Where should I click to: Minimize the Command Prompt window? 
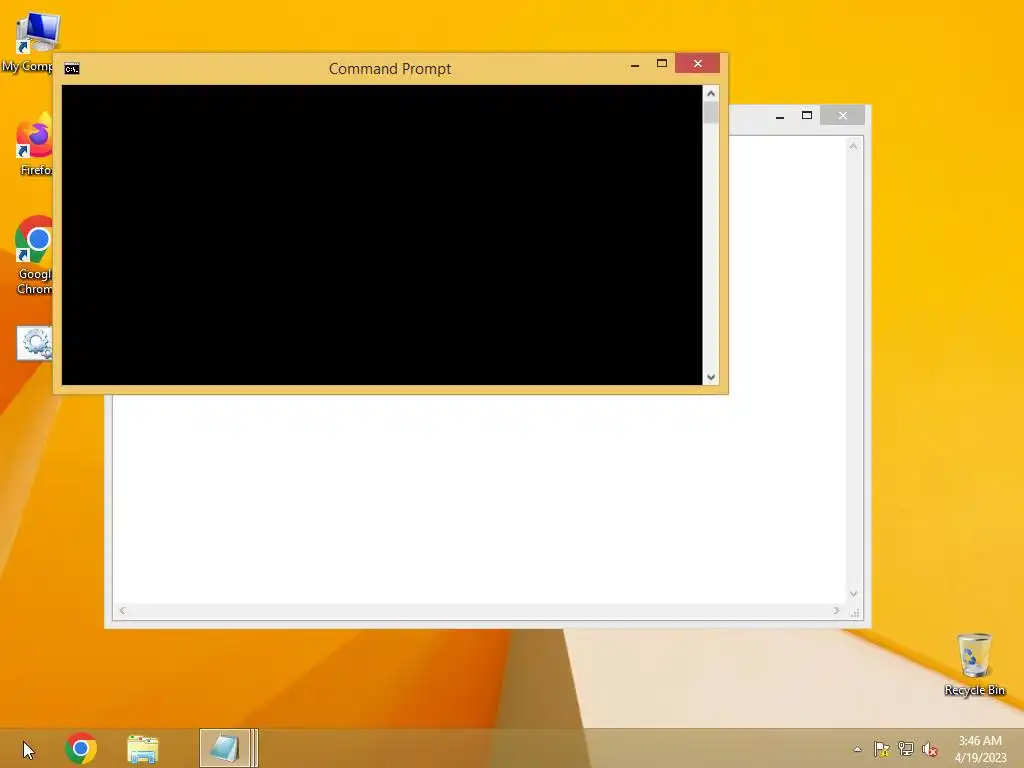pos(635,64)
